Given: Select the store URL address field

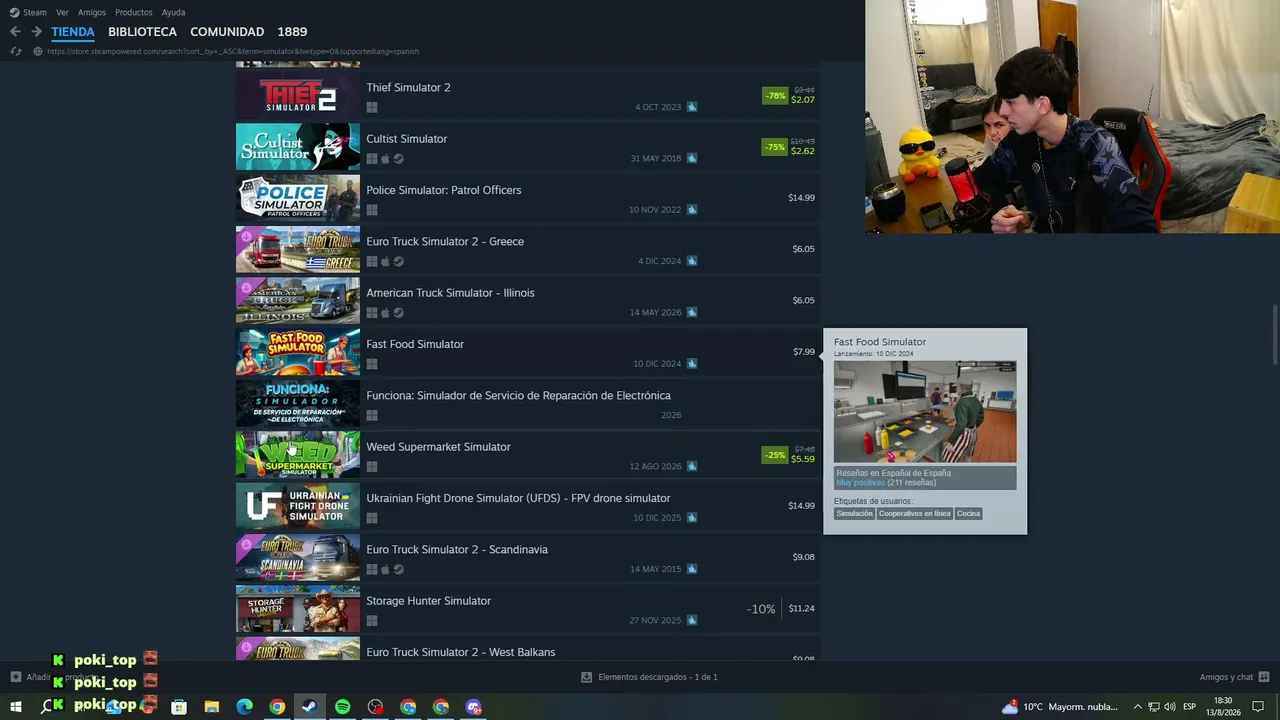Looking at the screenshot, I should pos(233,51).
